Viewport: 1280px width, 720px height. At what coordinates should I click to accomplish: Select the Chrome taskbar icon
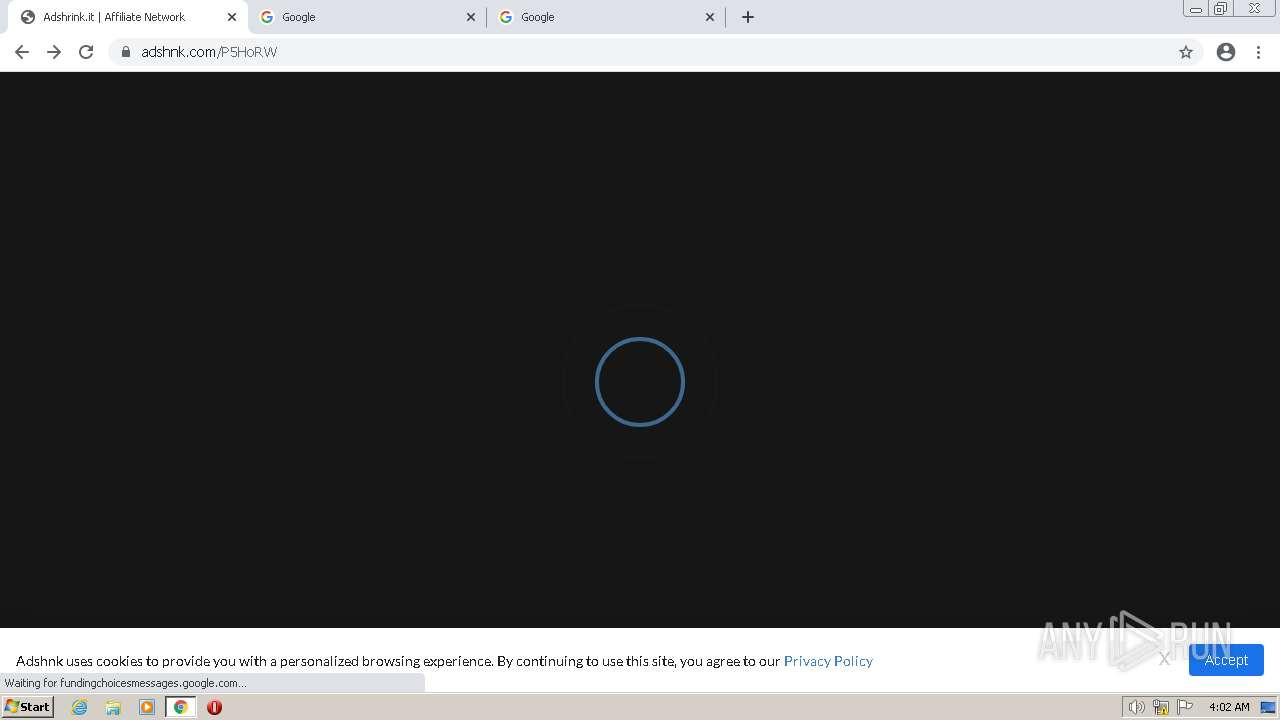click(x=180, y=707)
